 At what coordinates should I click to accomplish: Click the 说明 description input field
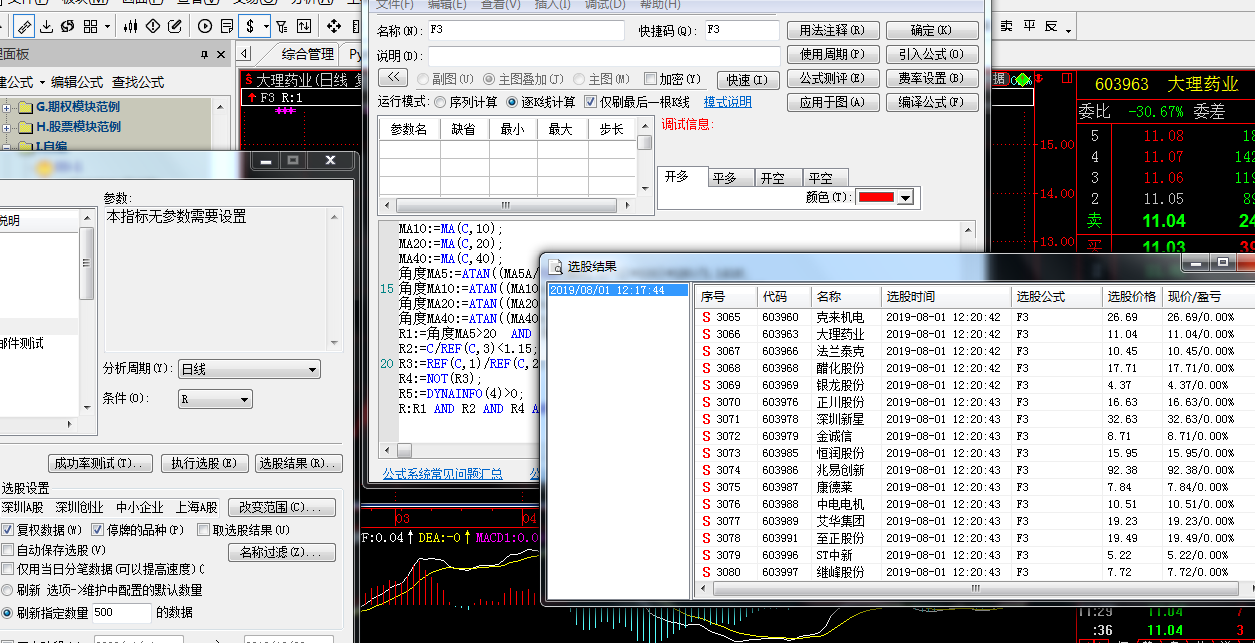(604, 56)
